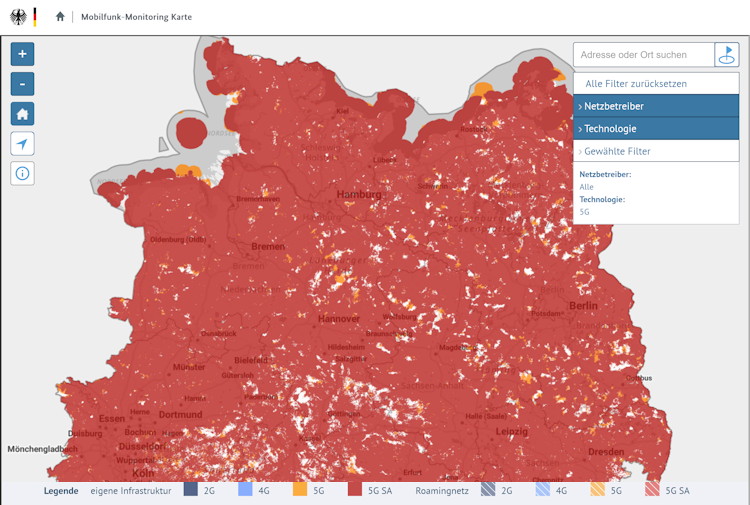Reset all filters with Alle Filter zurücksetzen
Screen dimensions: 750x505
(x=636, y=84)
